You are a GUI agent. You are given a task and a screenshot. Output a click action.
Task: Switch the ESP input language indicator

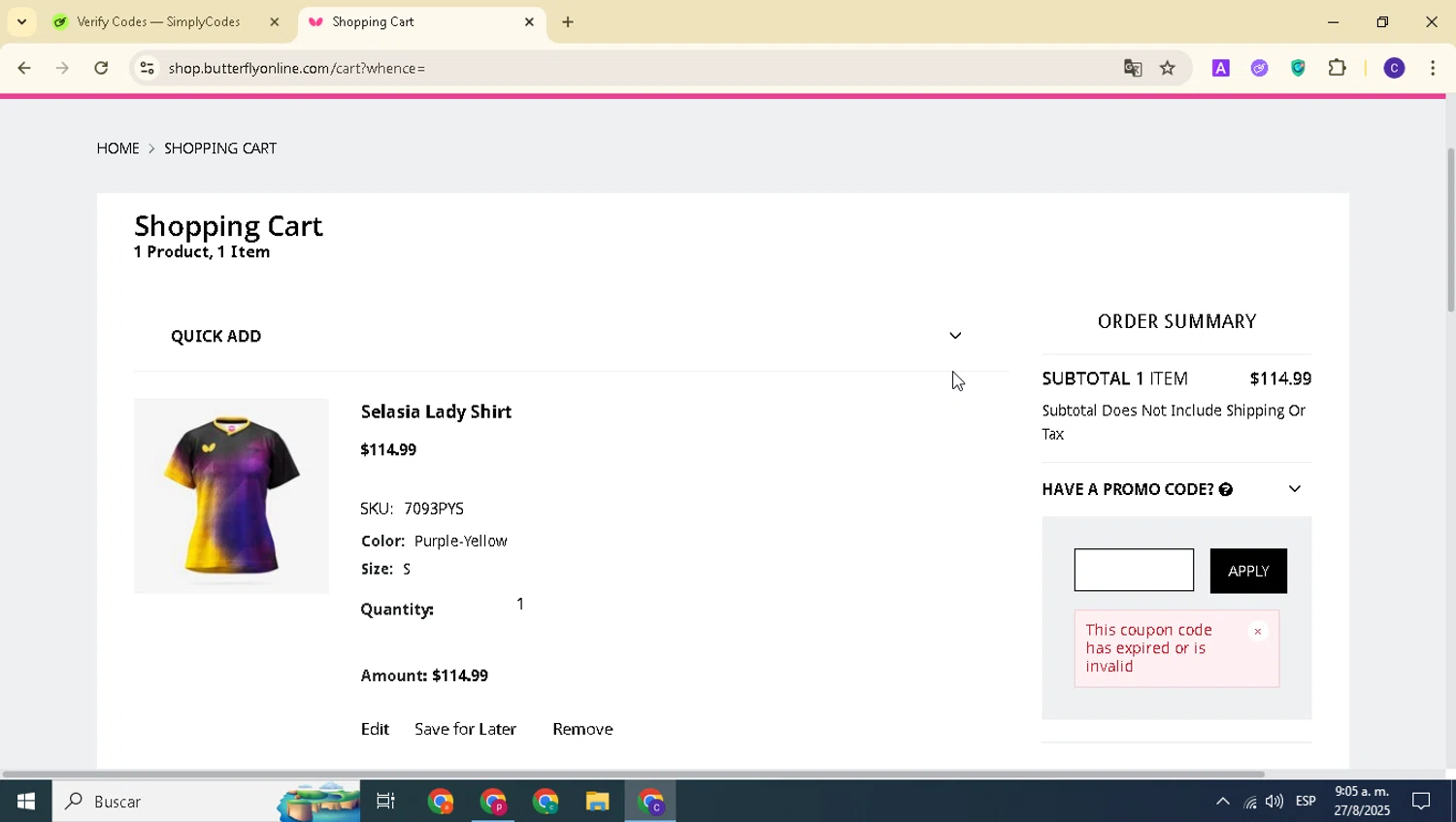pos(1306,802)
